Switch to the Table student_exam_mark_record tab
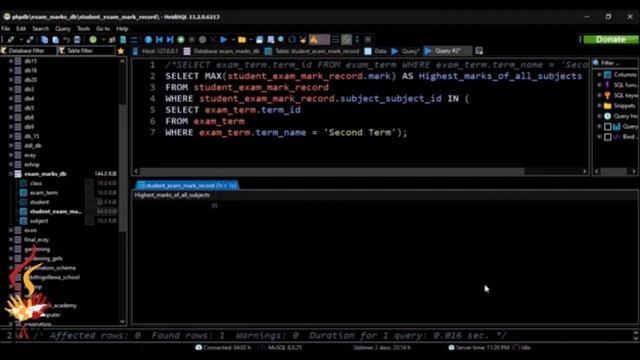This screenshot has height=360, width=640. (x=312, y=51)
